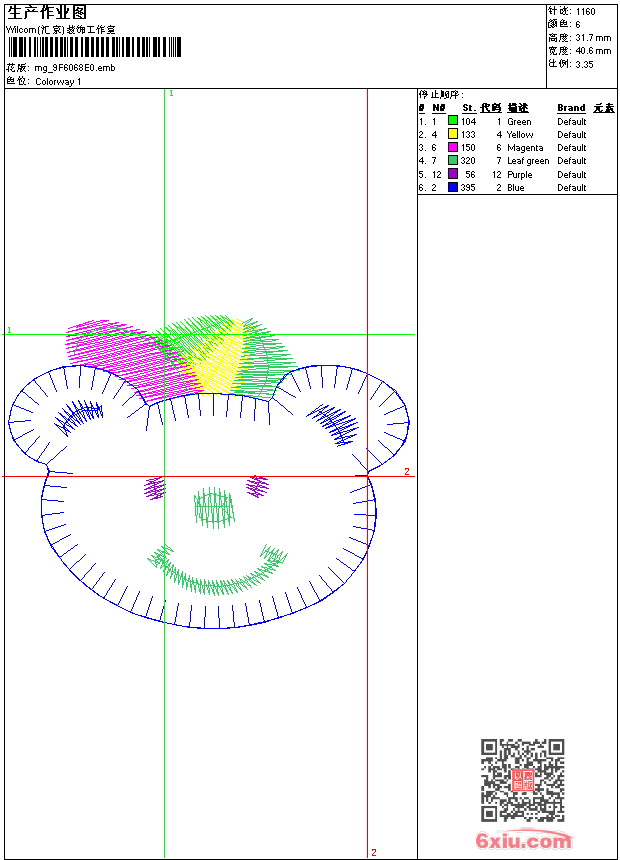
Task: Click the 停止顺序 heading
Action: coord(441,95)
